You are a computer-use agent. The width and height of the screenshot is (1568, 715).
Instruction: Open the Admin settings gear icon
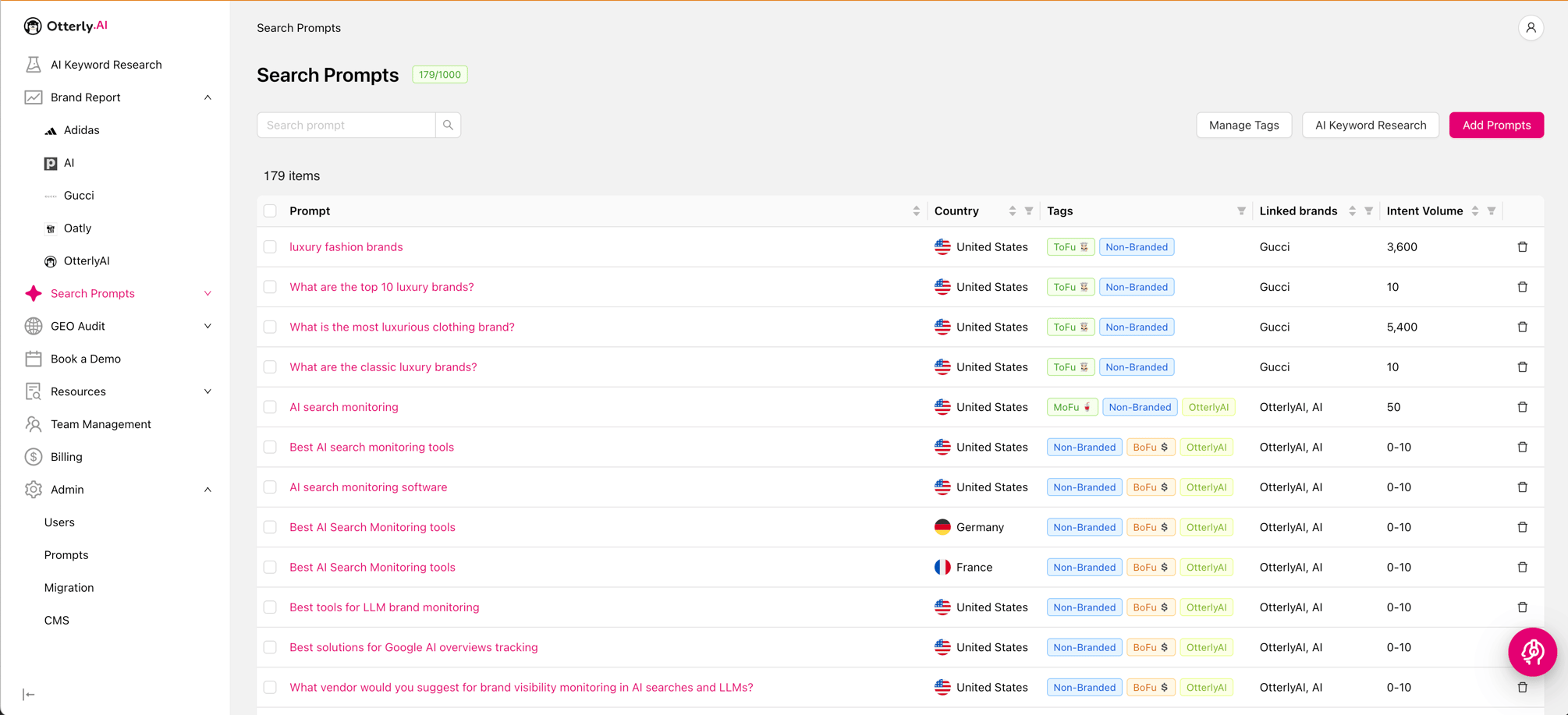(33, 489)
